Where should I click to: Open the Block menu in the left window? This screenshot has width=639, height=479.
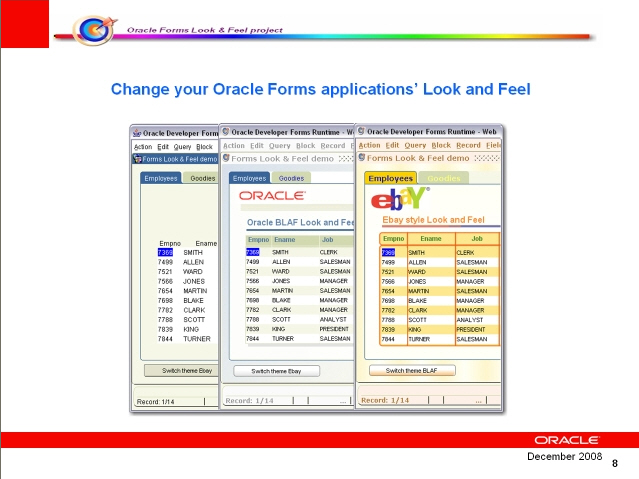(204, 147)
